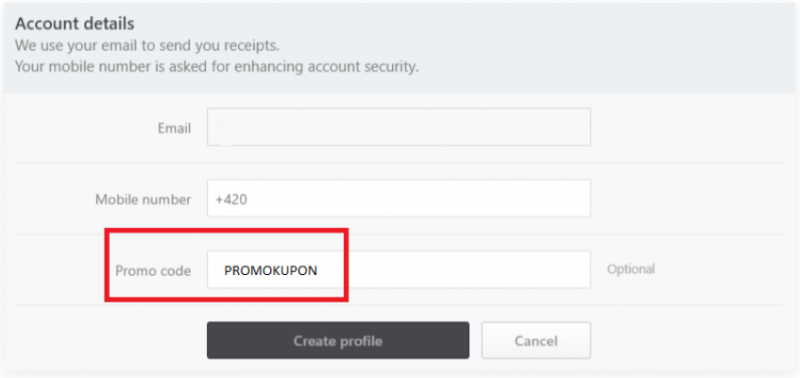Focus the Mobile number input field

[398, 198]
